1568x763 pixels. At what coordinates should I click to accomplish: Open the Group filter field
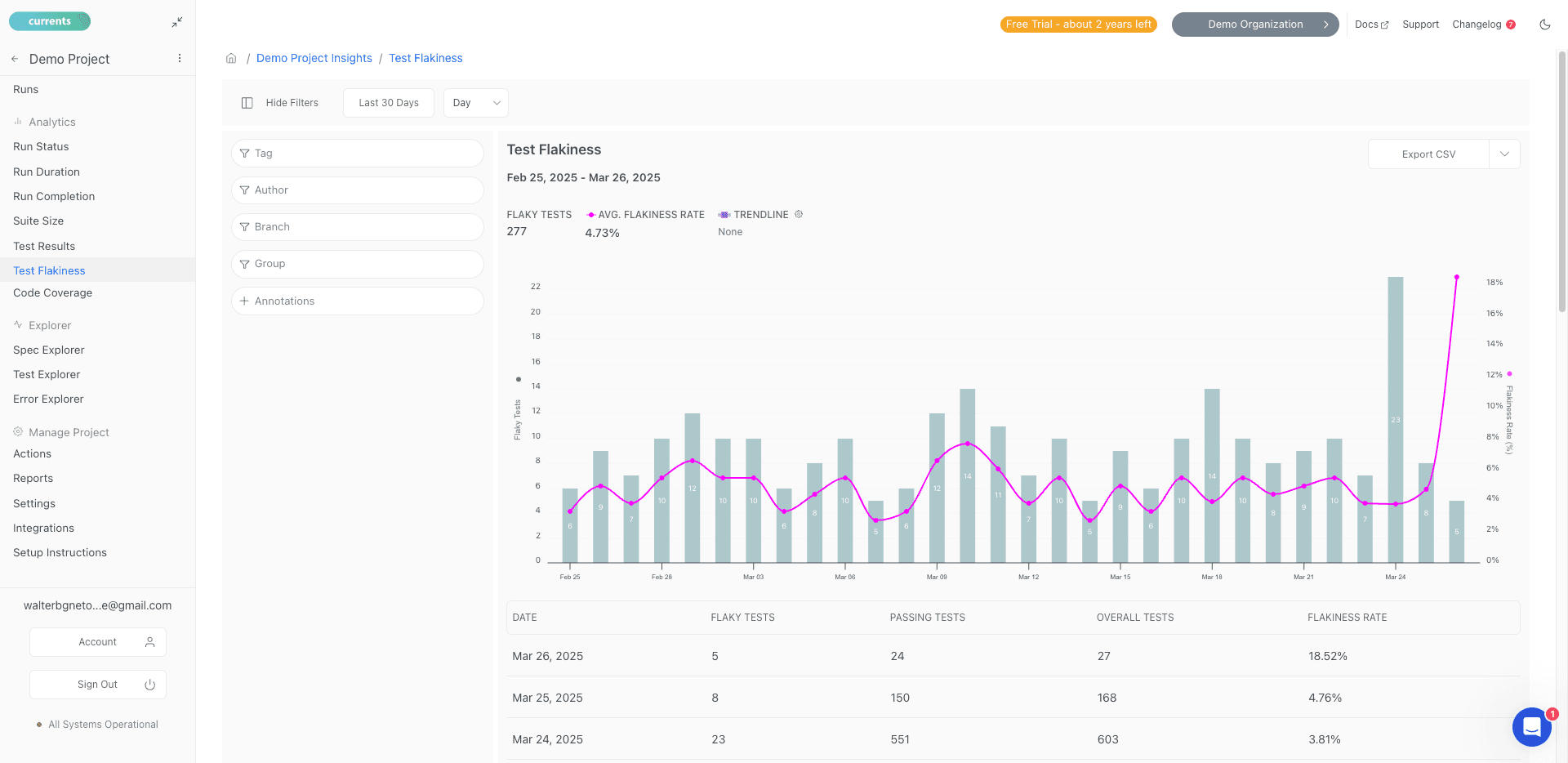click(x=358, y=264)
